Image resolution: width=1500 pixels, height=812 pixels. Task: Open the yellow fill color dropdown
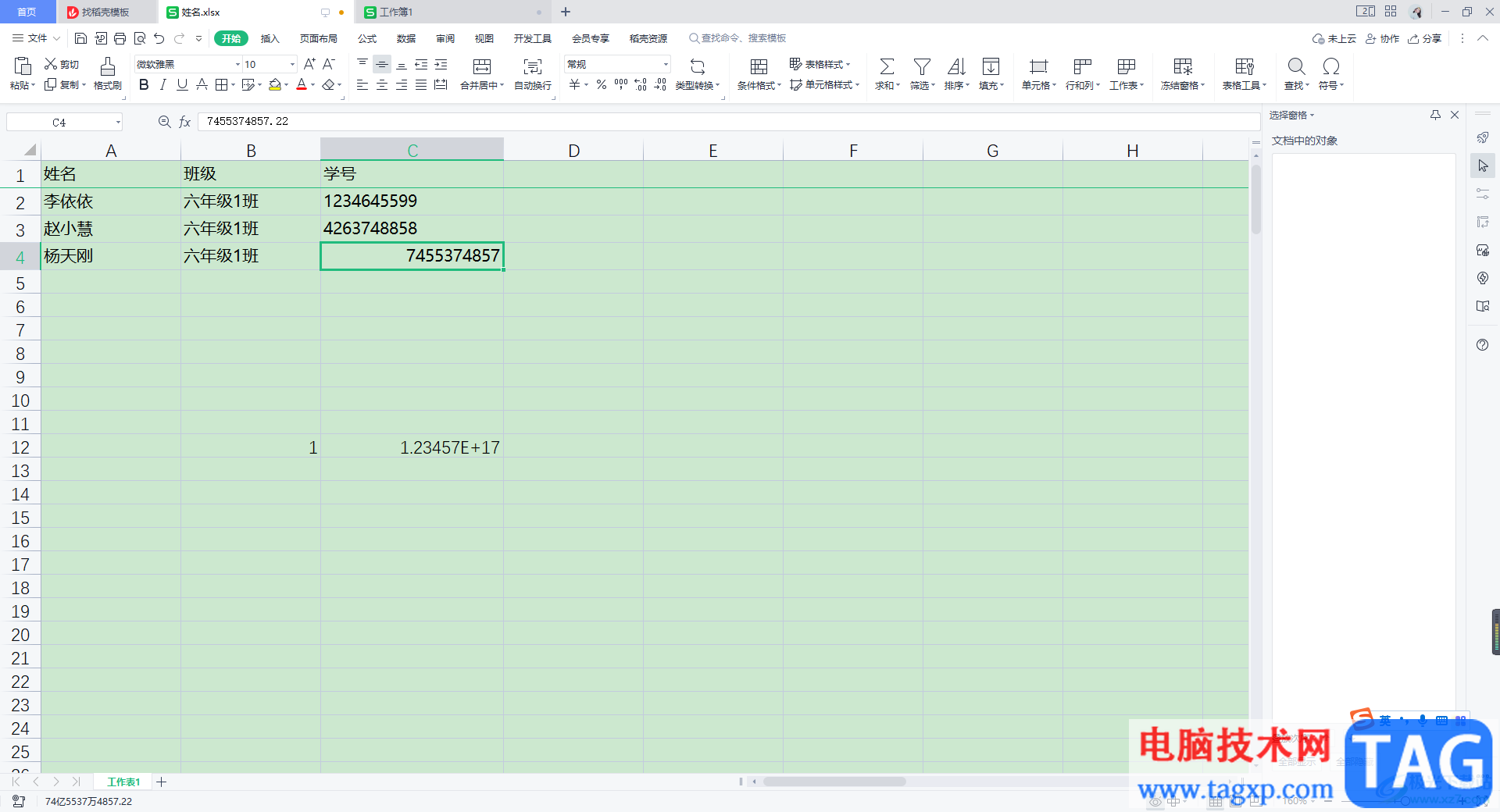287,84
